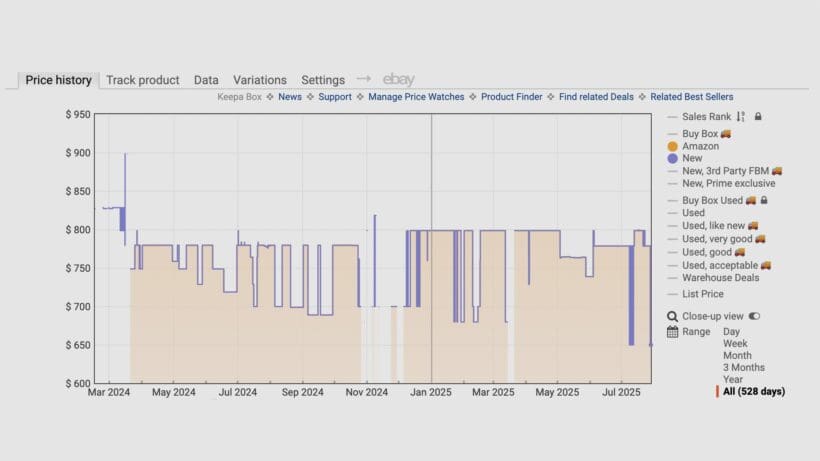Click the orange Amazon color dot

(672, 146)
